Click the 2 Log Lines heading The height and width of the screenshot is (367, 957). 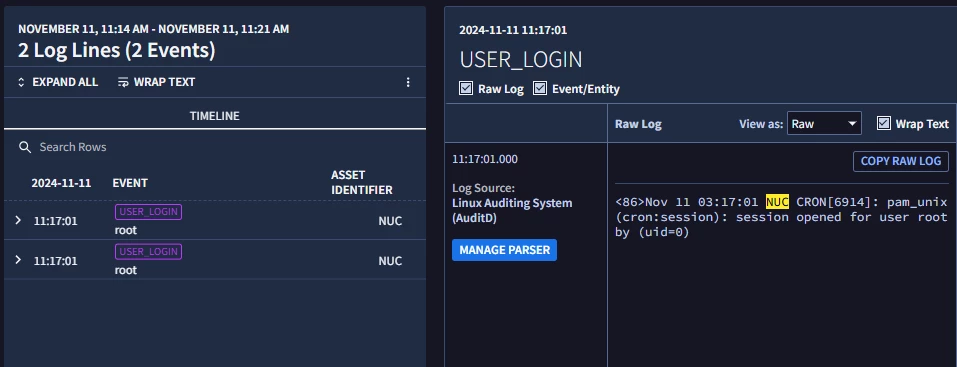click(x=117, y=50)
